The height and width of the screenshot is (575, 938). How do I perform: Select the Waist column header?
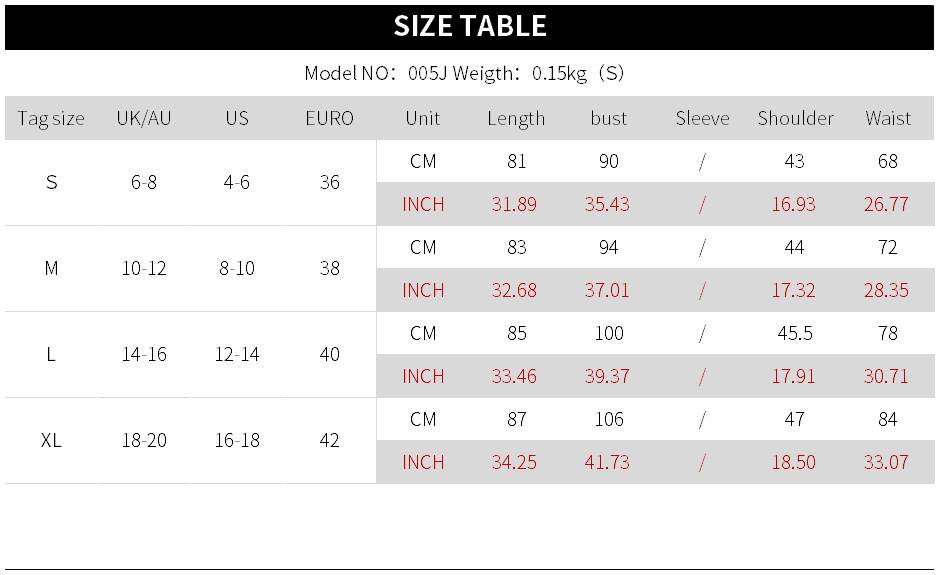[x=888, y=118]
